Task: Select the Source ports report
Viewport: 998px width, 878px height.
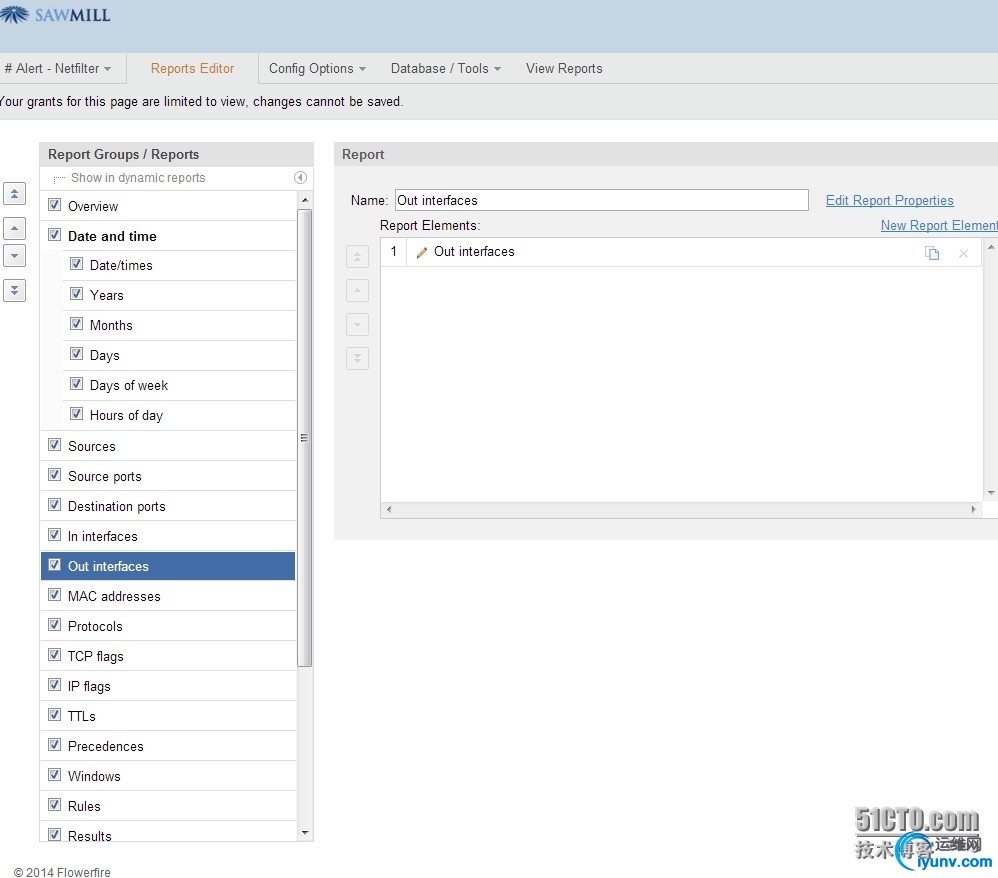Action: point(168,476)
